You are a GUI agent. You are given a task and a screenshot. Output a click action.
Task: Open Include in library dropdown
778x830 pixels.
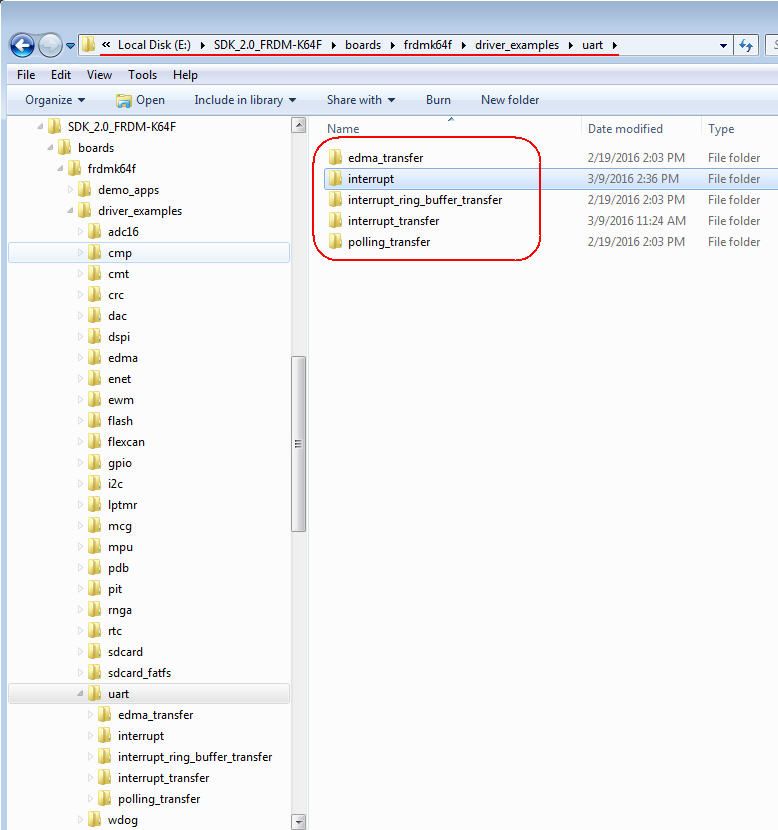pos(245,100)
